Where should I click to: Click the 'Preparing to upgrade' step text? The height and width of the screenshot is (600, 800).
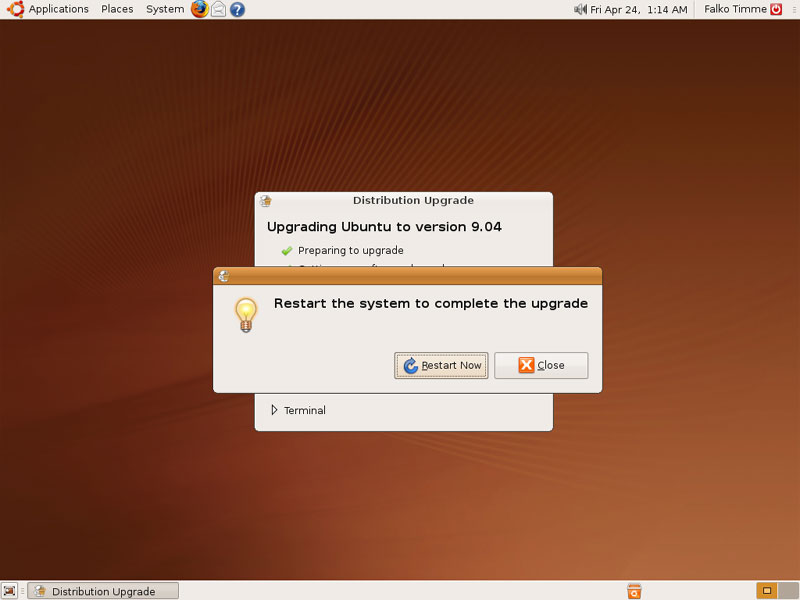(x=351, y=251)
